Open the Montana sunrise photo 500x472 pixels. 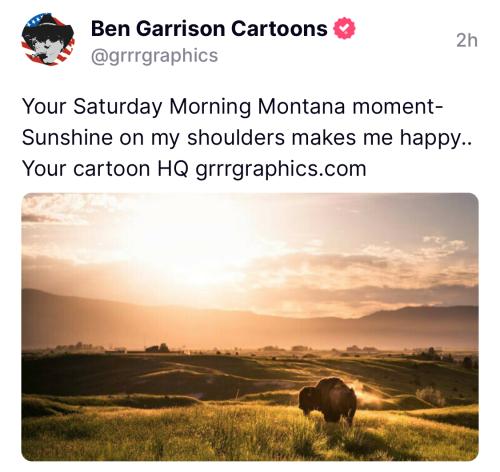[250, 327]
